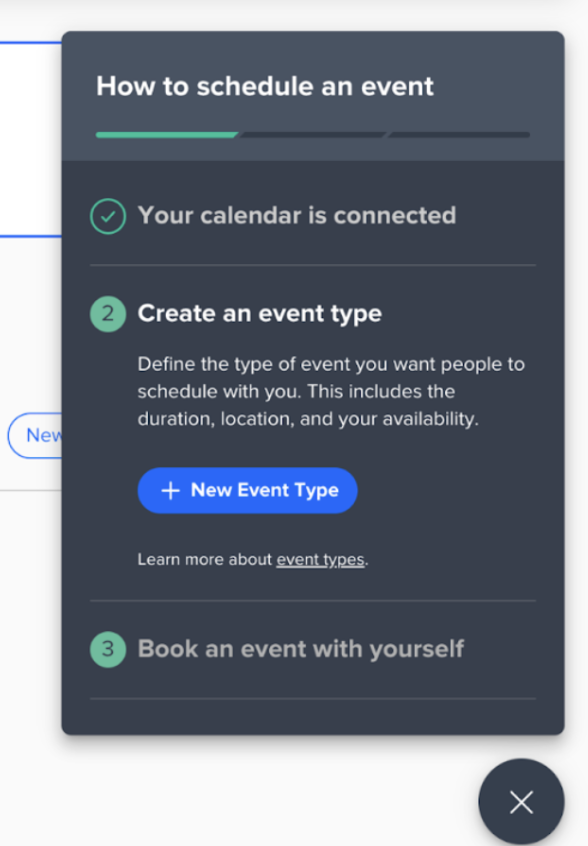Expand the Book an event with yourself step
Image resolution: width=588 pixels, height=846 pixels.
(303, 648)
